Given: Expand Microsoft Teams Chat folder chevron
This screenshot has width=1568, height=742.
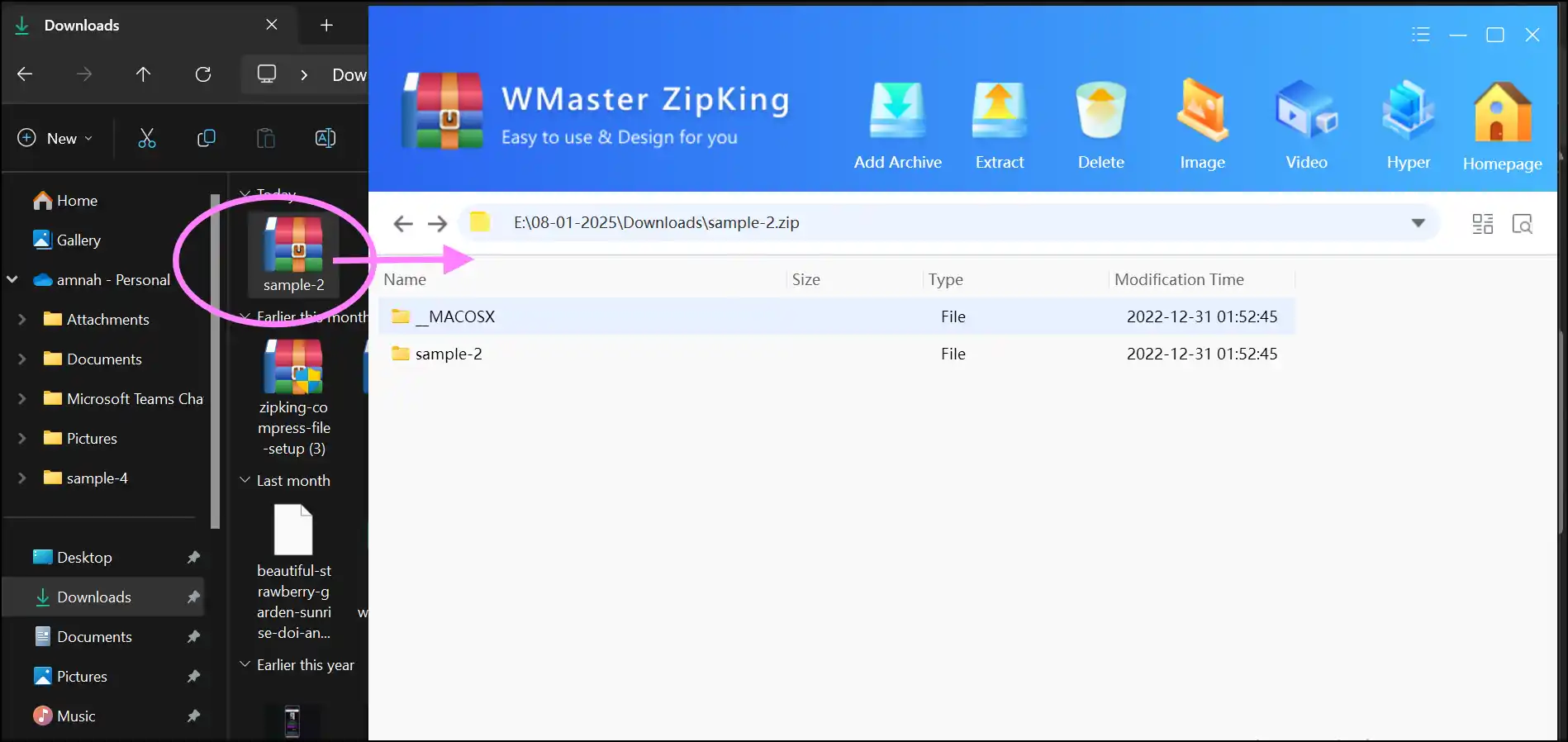Looking at the screenshot, I should (x=22, y=399).
